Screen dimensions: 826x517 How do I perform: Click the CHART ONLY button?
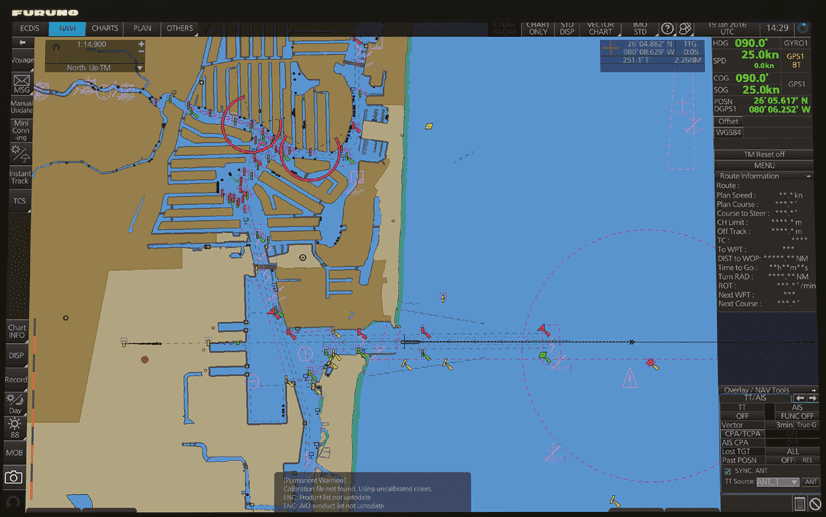[x=538, y=28]
